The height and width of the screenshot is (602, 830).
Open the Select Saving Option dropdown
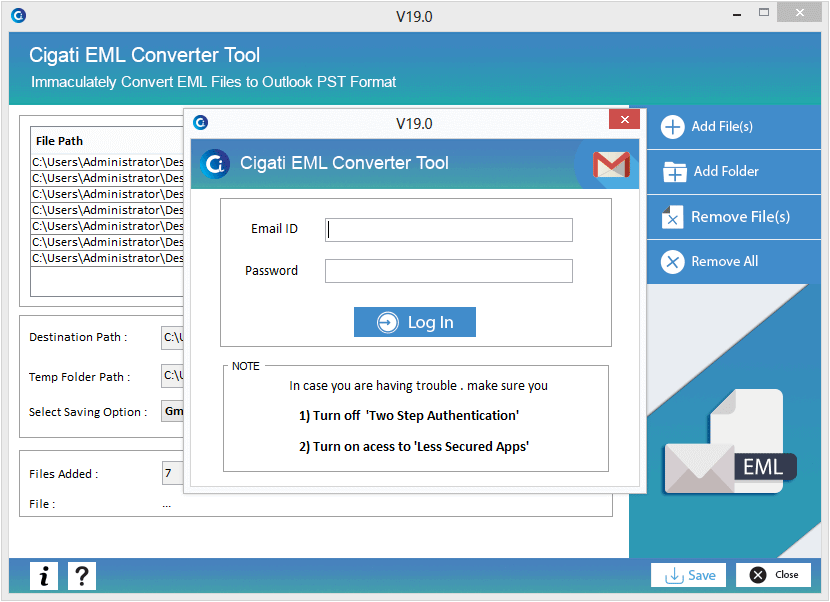click(x=173, y=411)
